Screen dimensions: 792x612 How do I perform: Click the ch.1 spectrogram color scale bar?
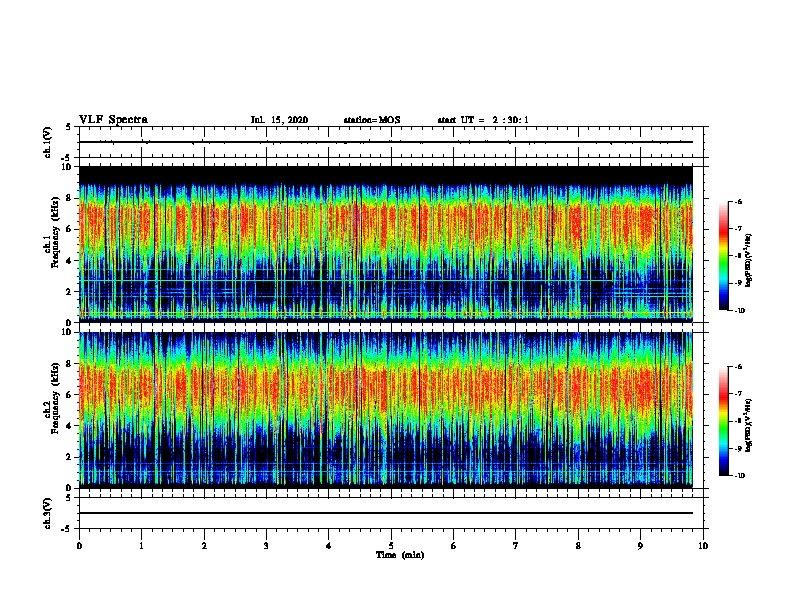[x=723, y=256]
